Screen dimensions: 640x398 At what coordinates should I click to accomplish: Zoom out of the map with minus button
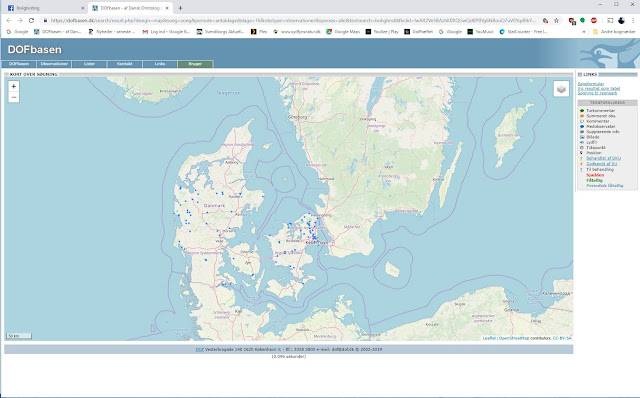pyautogui.click(x=13, y=97)
